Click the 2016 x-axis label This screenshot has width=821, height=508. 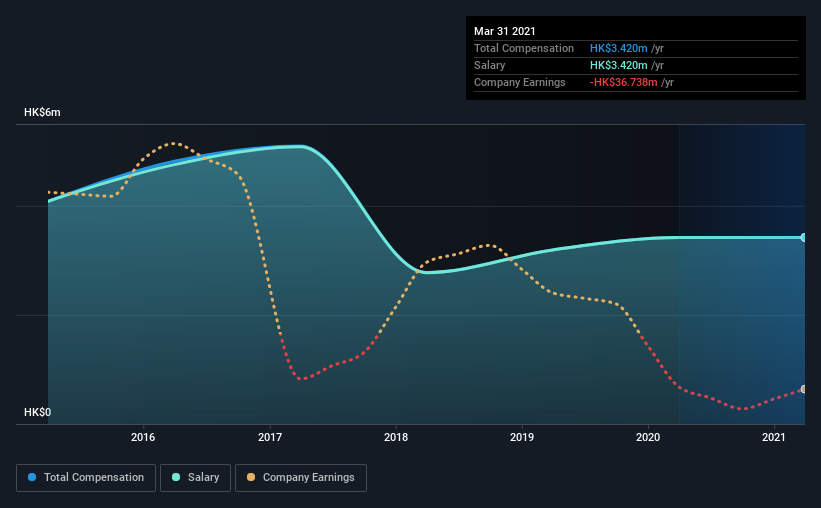tap(143, 437)
